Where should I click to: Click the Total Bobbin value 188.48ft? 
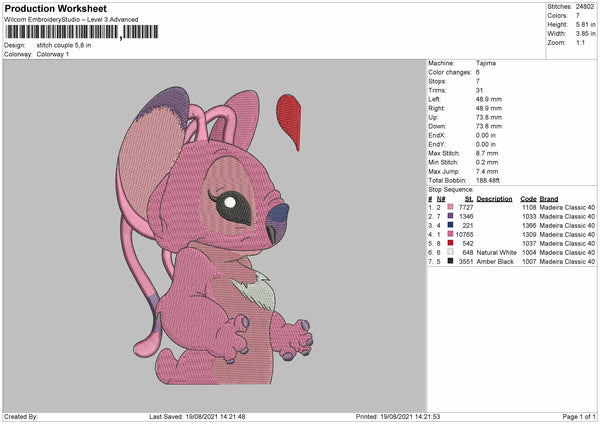488,180
